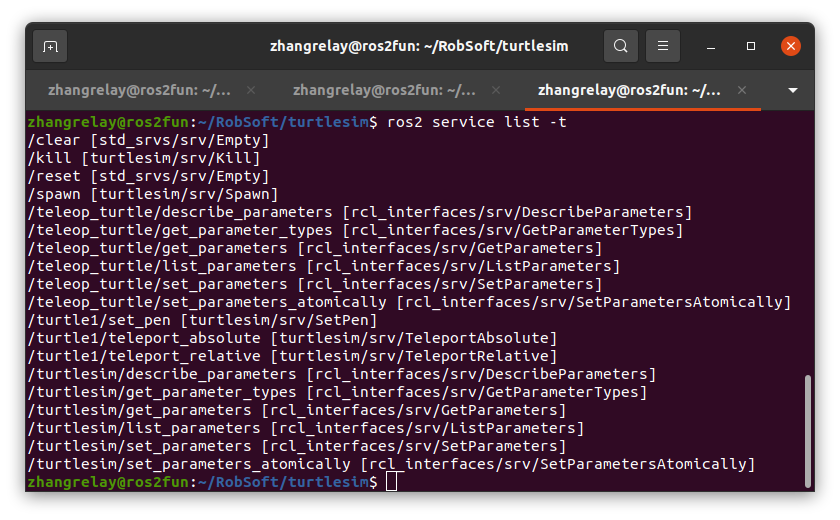Screen dimensions: 840x520
Task: Click the /reset service line
Action: tap(148, 176)
